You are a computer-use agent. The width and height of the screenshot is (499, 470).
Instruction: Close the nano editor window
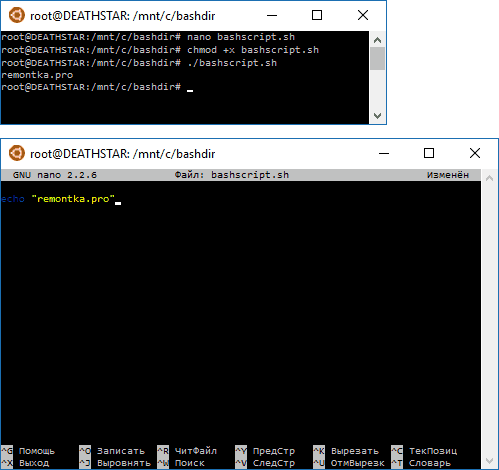(x=475, y=153)
